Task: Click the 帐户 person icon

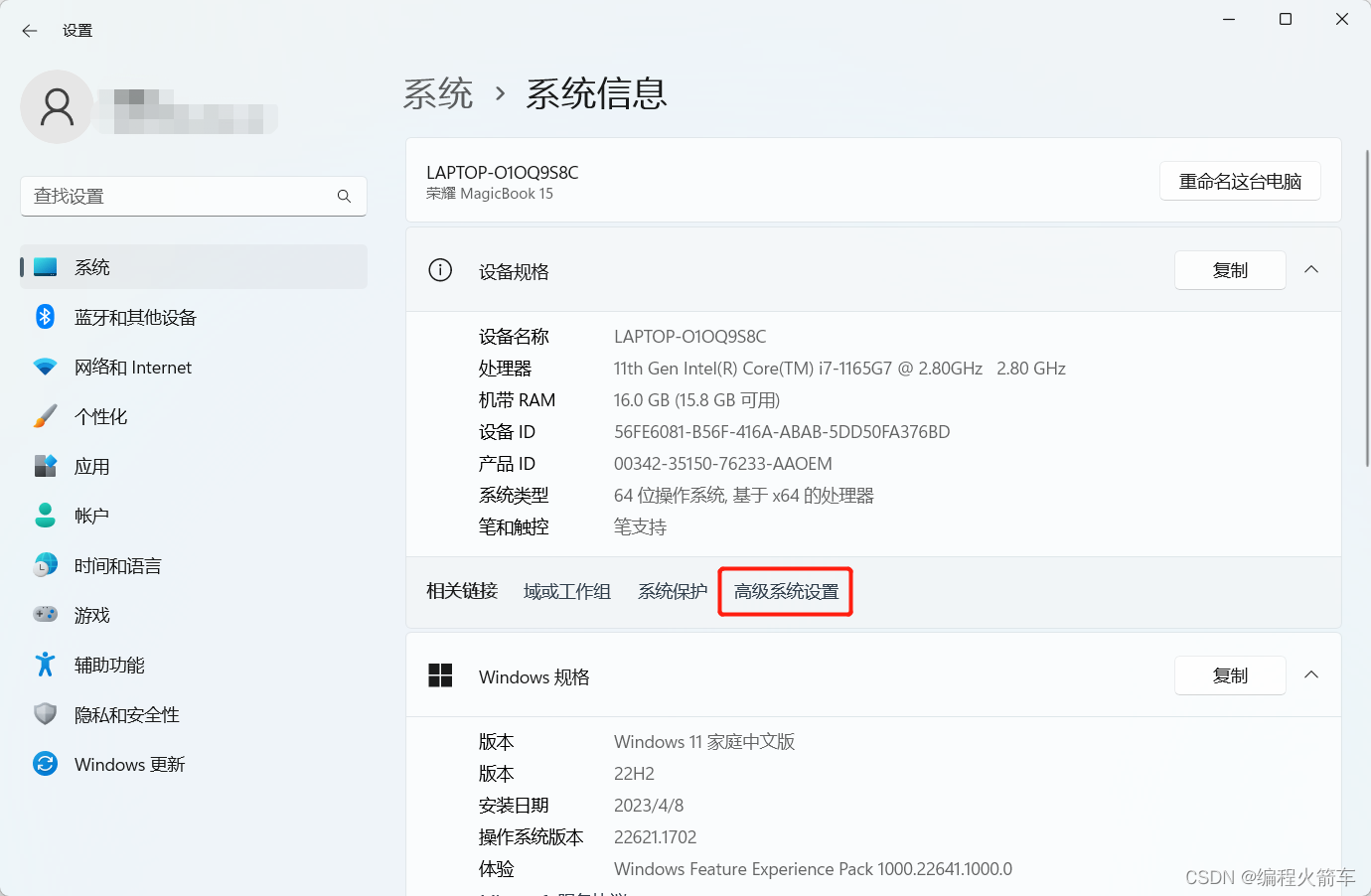Action: click(46, 516)
